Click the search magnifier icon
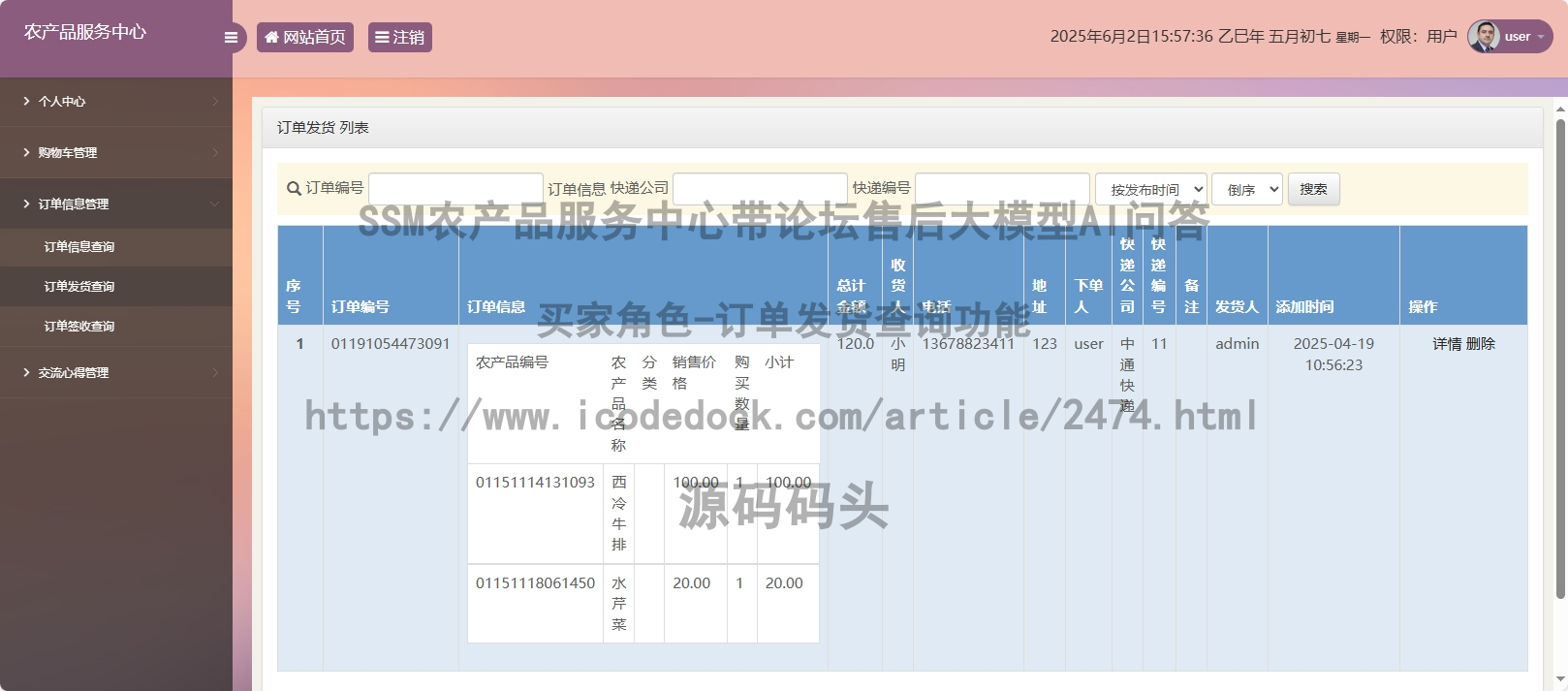This screenshot has height=691, width=1568. [x=294, y=189]
